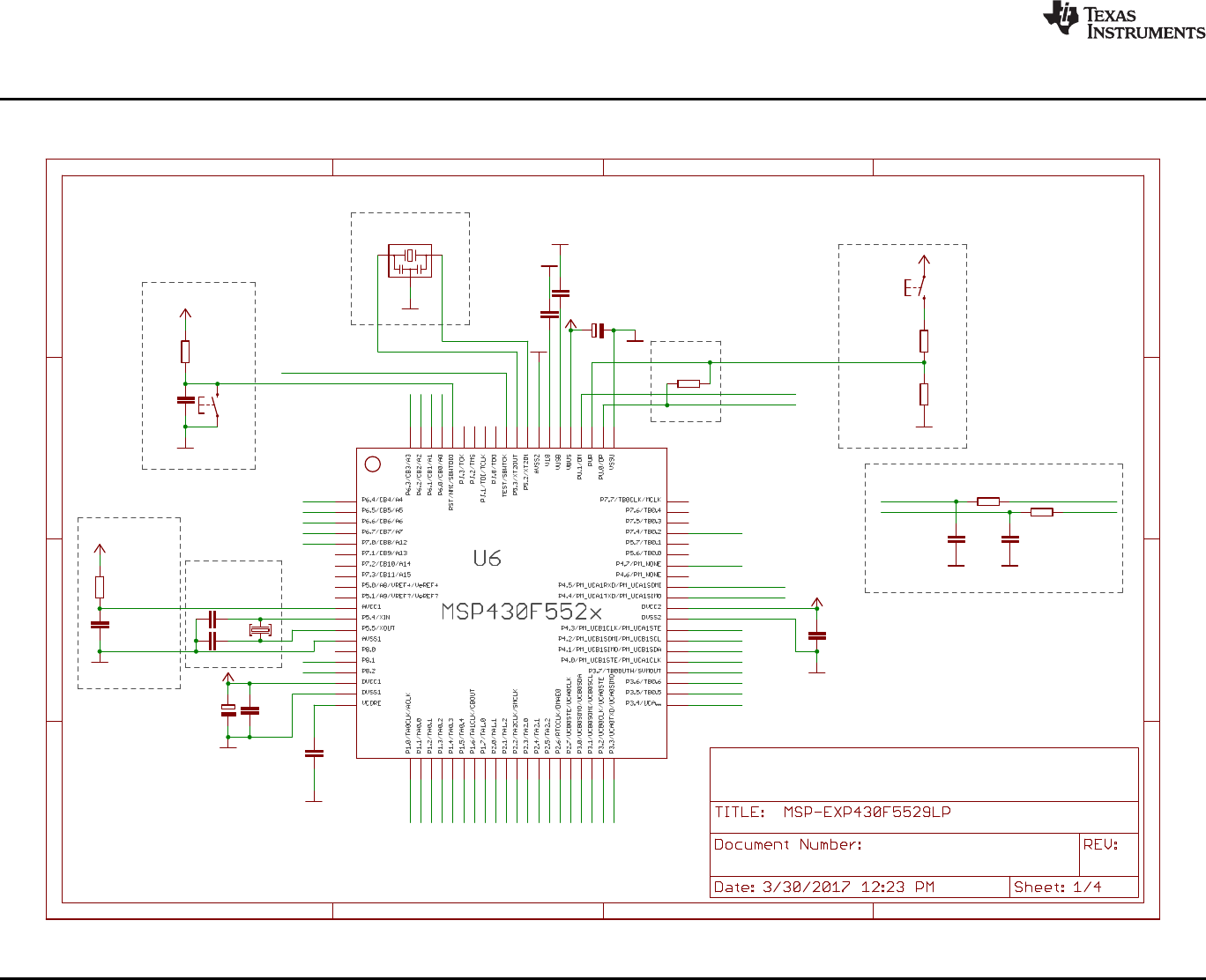The height and width of the screenshot is (980, 1206).
Task: Click the resistor in the small center dashed box
Action: pos(689,383)
